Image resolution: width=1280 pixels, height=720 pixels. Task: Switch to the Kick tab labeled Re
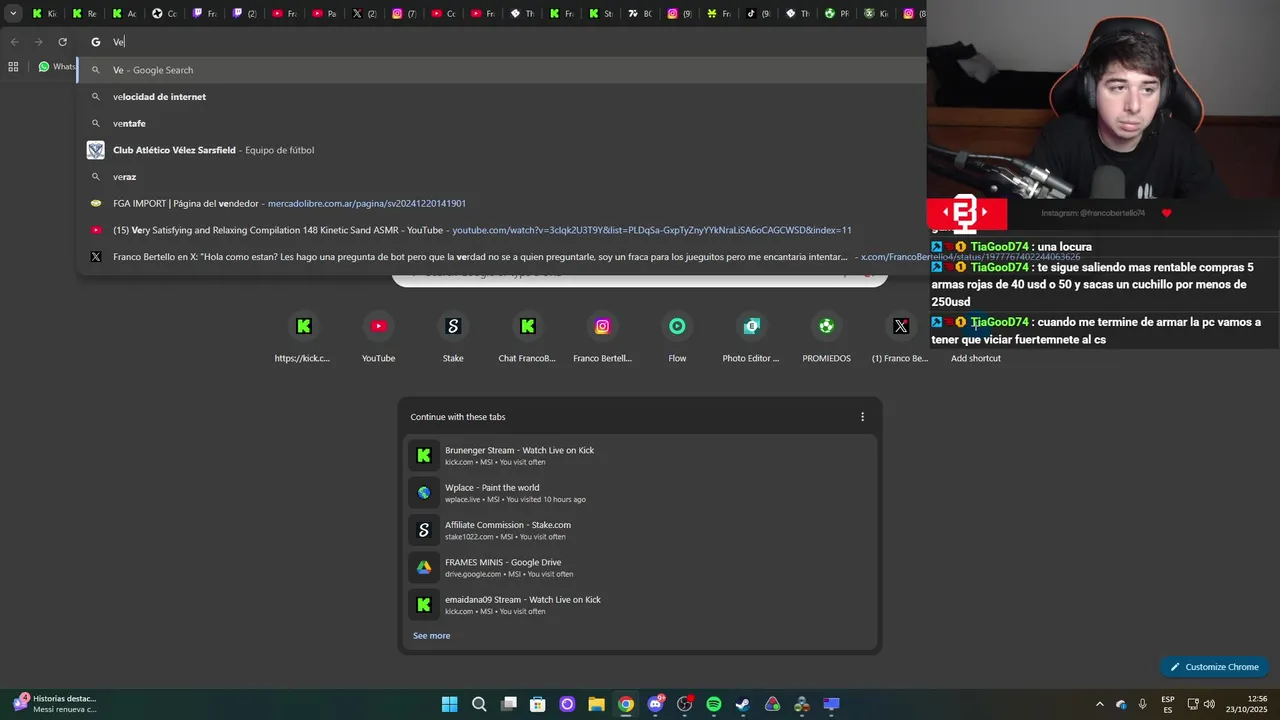(84, 14)
